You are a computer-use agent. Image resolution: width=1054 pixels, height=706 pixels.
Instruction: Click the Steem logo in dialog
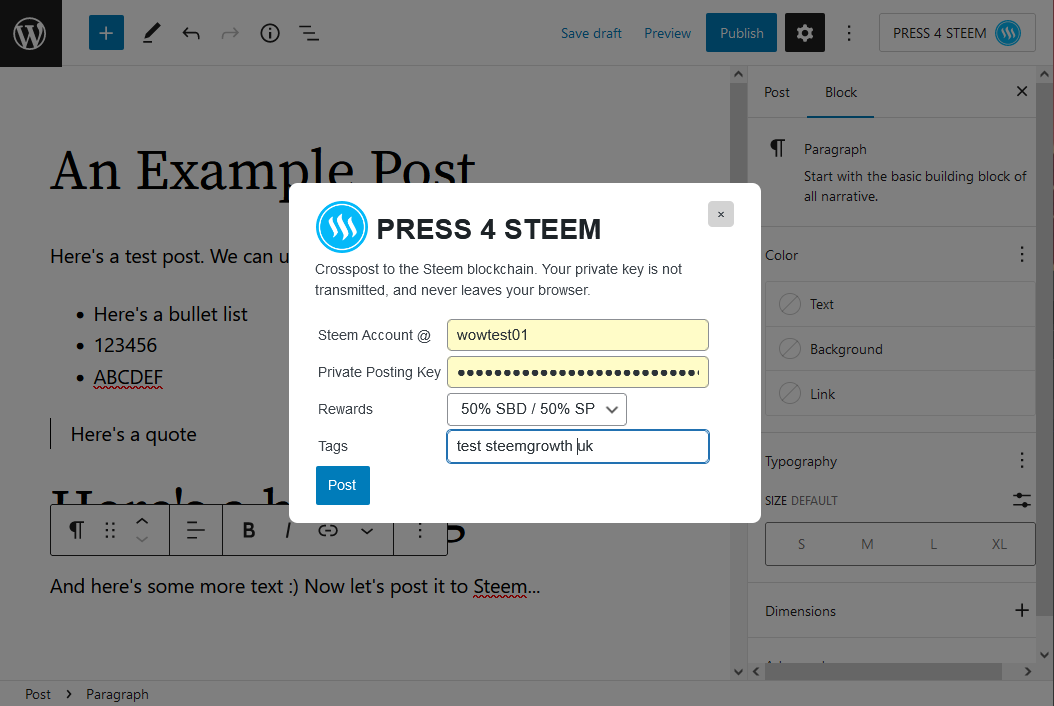click(x=341, y=227)
